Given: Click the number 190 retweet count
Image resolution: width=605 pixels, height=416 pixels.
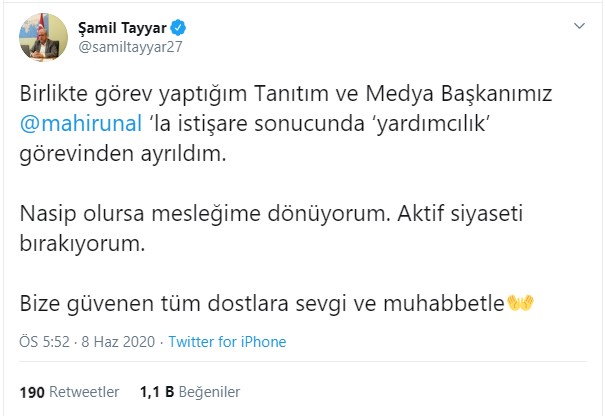Looking at the screenshot, I should pyautogui.click(x=31, y=391).
